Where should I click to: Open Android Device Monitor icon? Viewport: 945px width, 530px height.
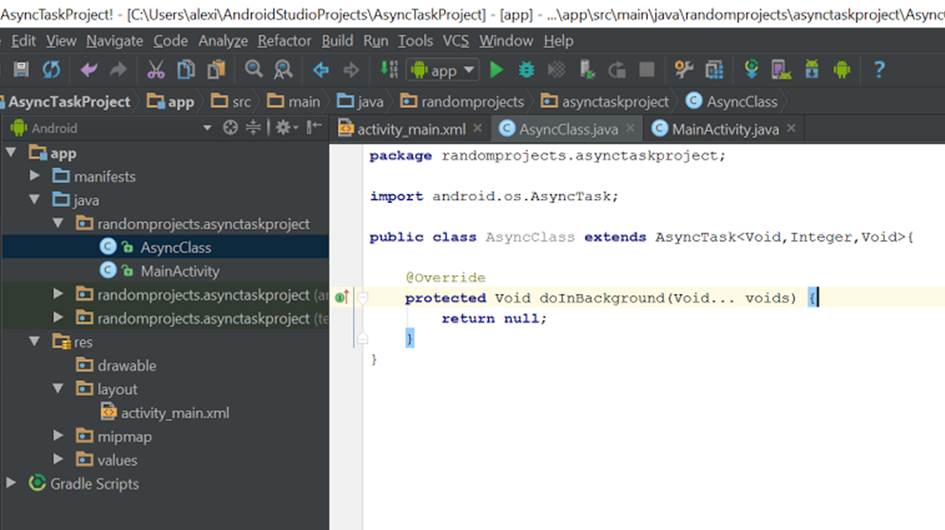(x=842, y=70)
